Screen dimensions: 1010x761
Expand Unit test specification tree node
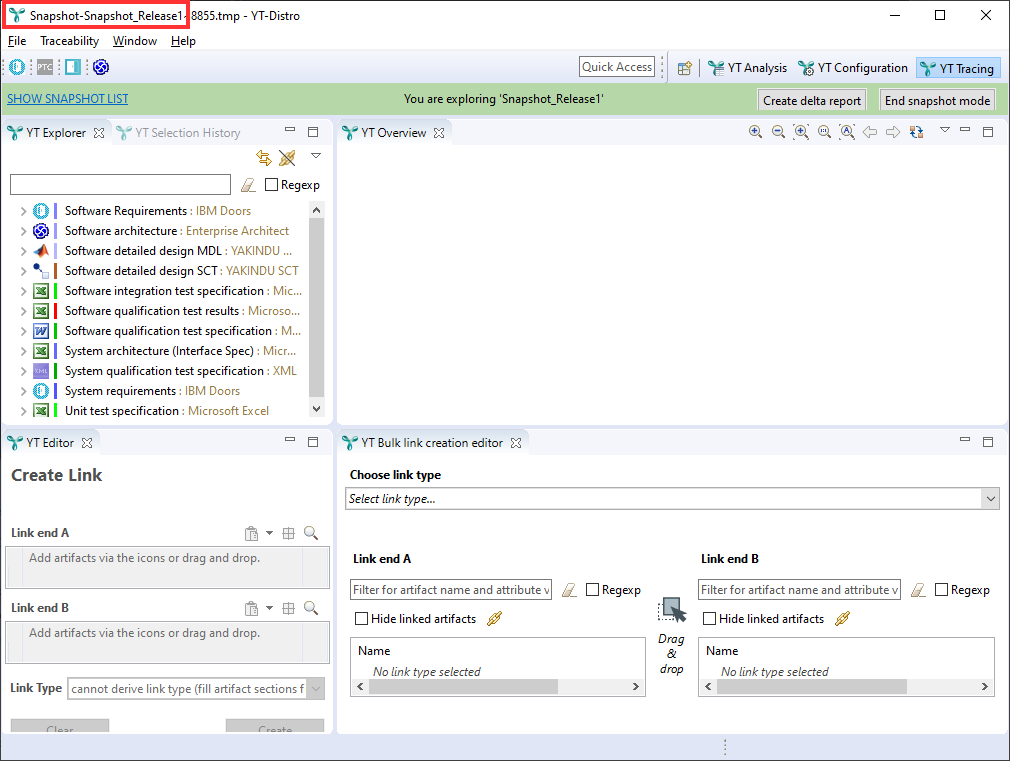23,411
